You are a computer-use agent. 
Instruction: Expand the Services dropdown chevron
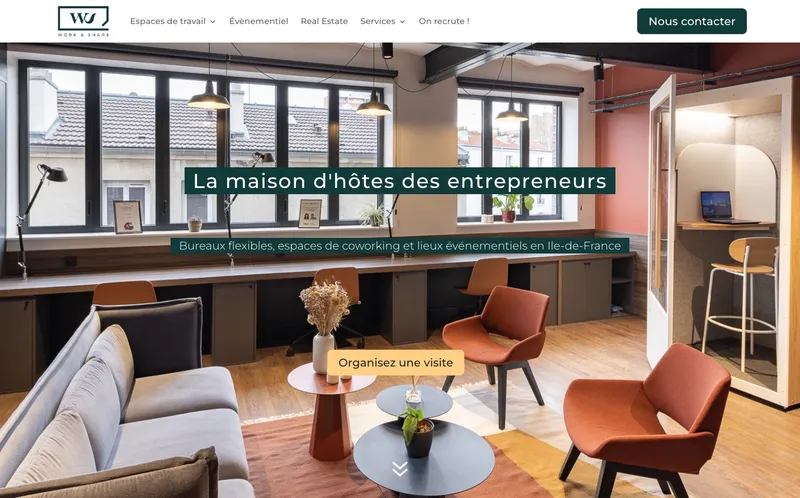pyautogui.click(x=402, y=21)
